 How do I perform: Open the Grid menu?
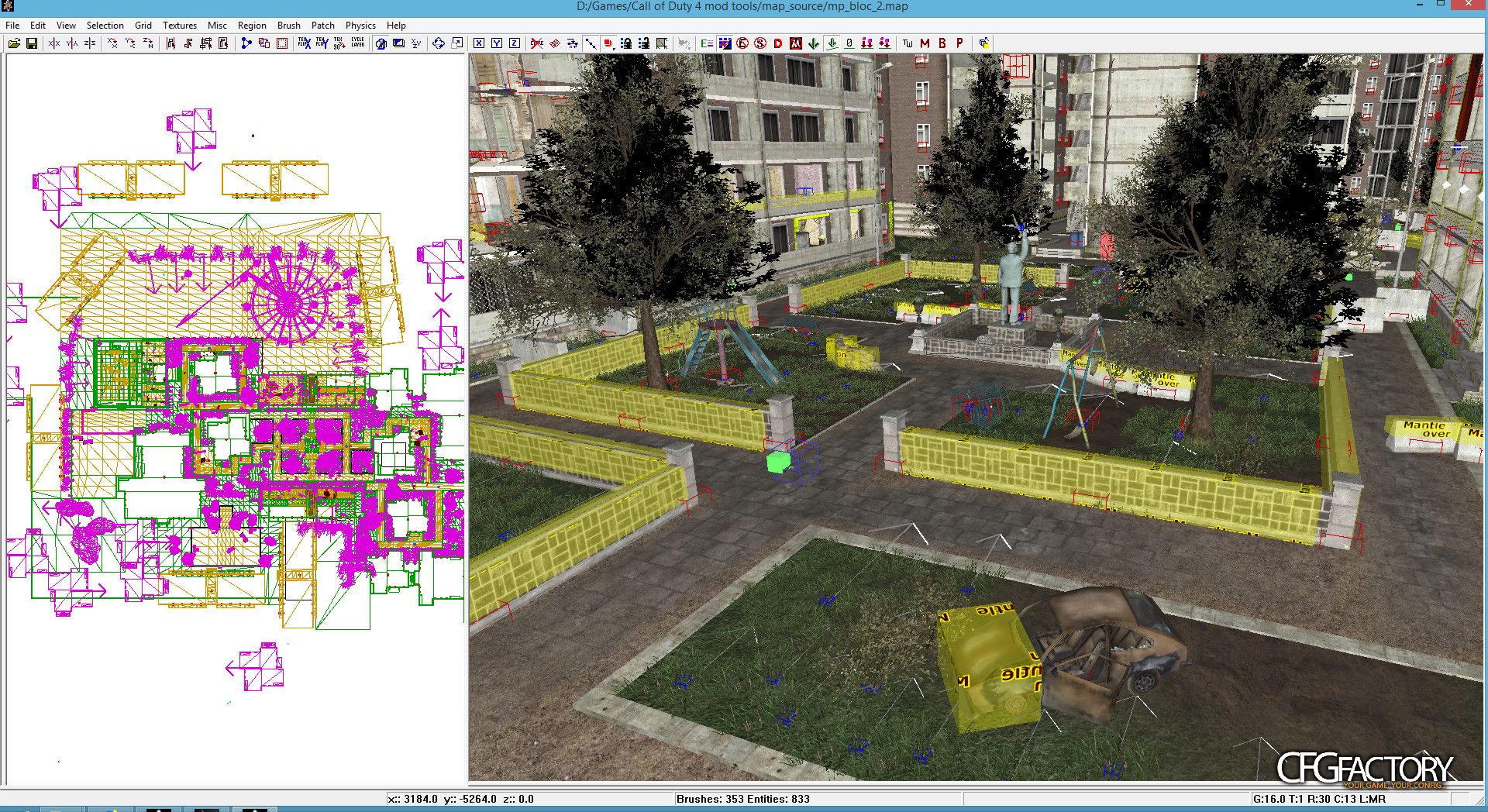tap(143, 26)
